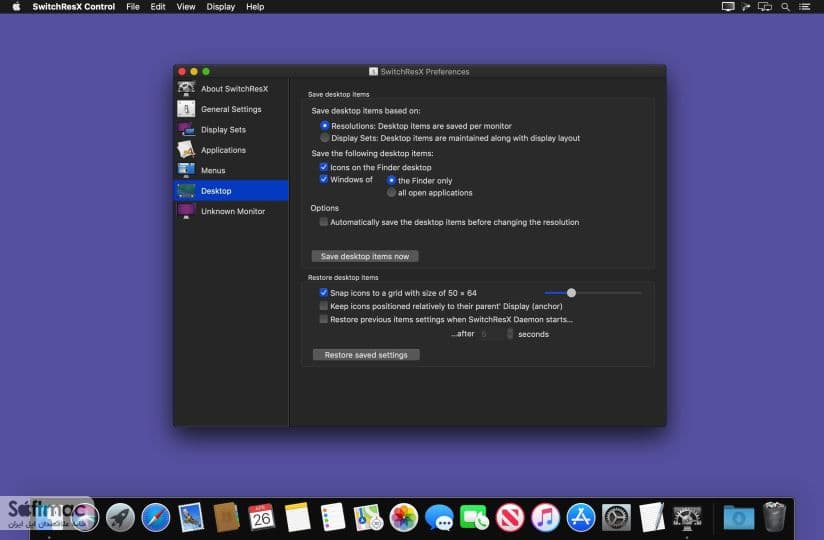Open Calendar in the Dock
This screenshot has height=540, width=824.
pos(261,517)
